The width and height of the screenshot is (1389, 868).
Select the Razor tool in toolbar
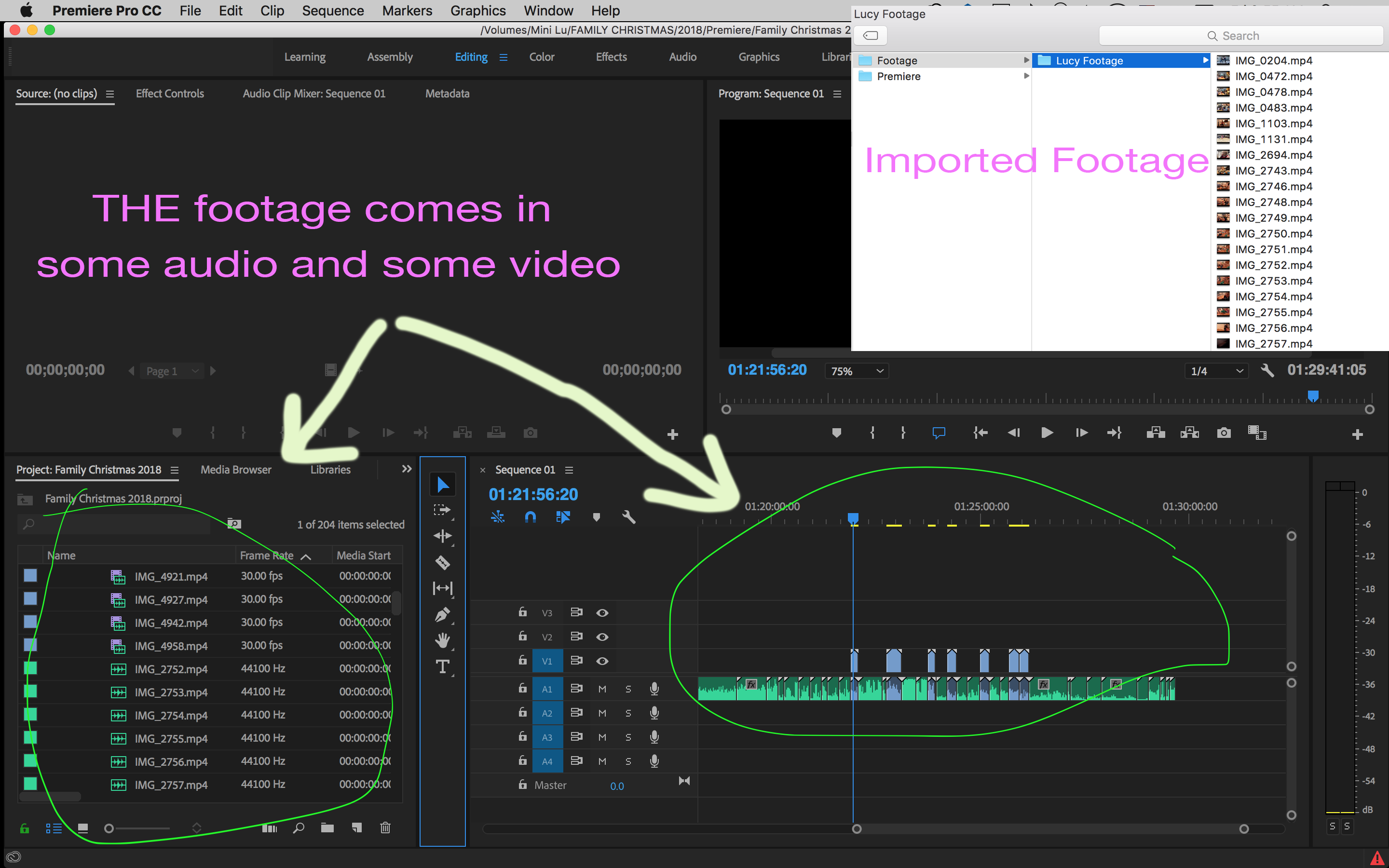click(444, 562)
